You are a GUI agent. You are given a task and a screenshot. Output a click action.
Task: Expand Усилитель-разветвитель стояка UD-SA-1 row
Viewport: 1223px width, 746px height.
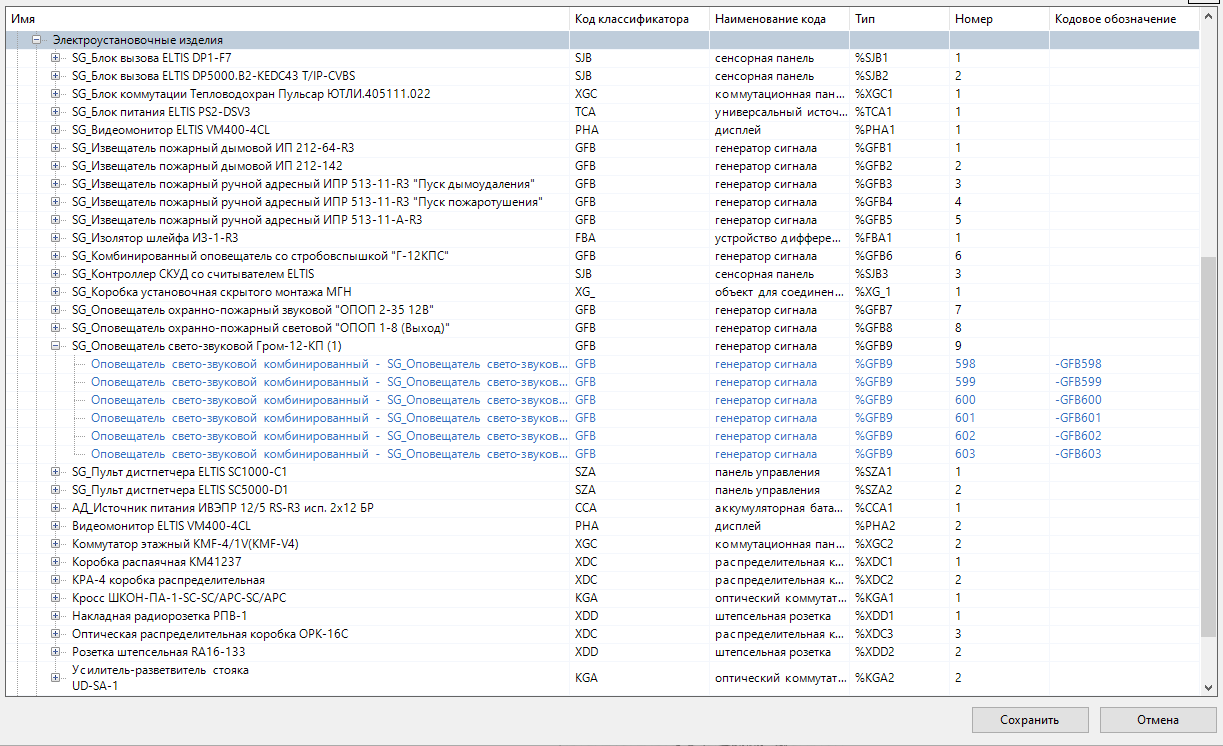[x=55, y=678]
